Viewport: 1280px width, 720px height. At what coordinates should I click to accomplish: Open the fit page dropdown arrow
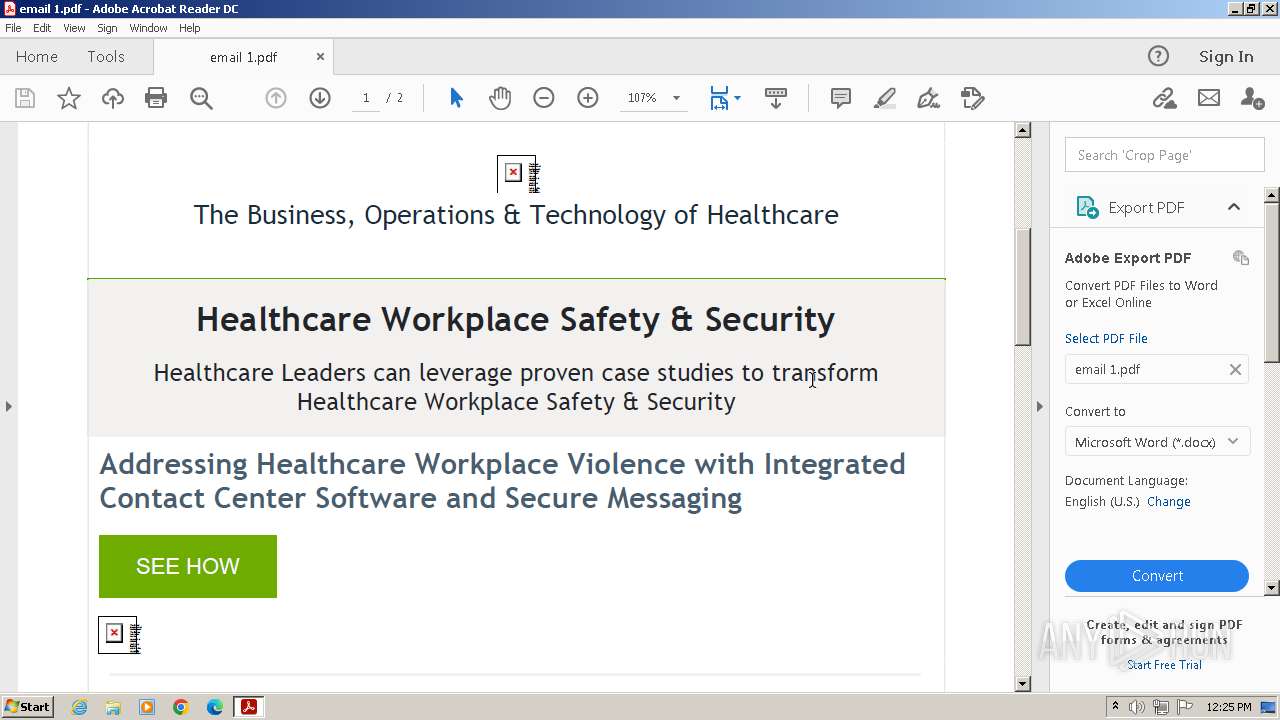pos(738,98)
